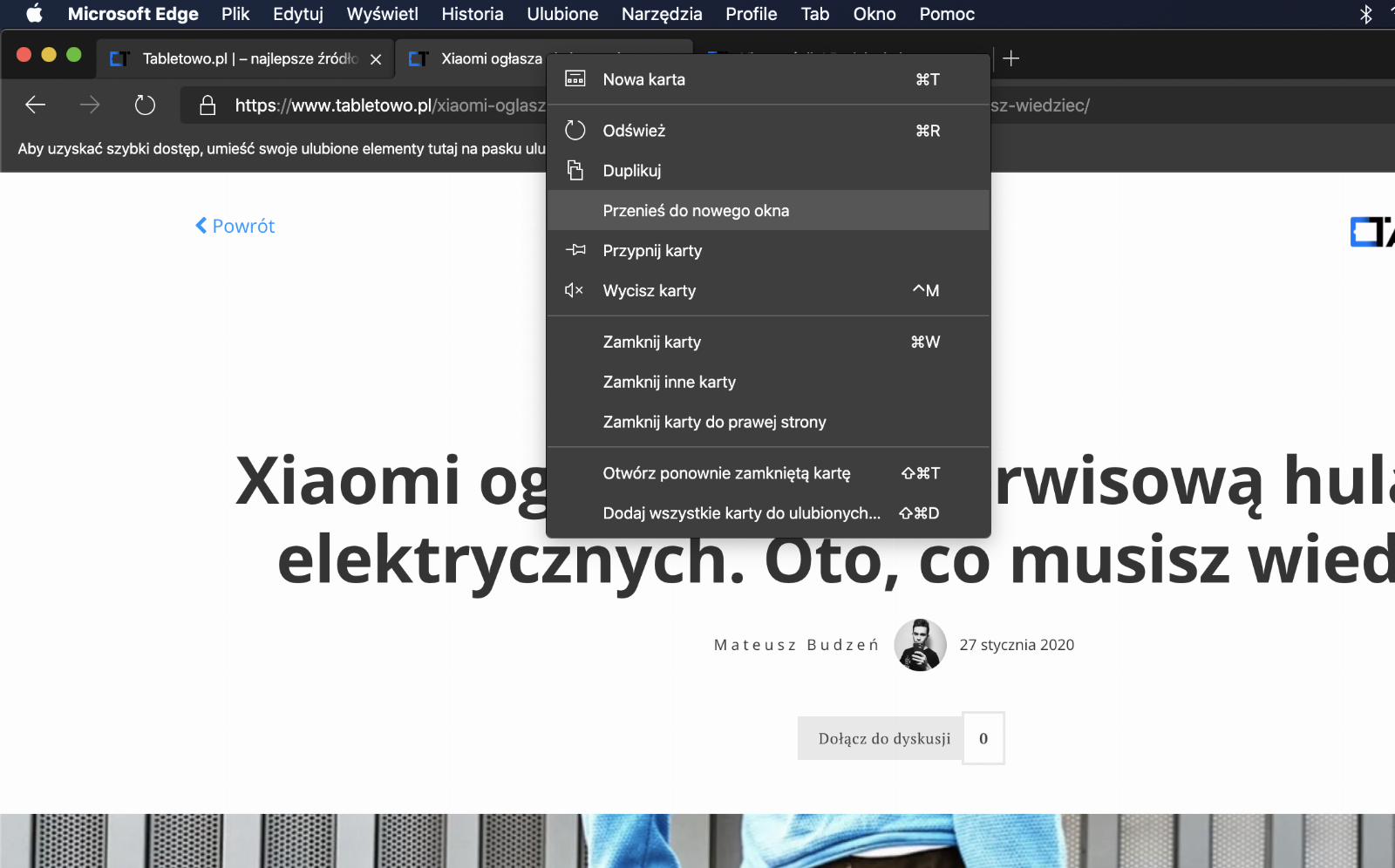The width and height of the screenshot is (1395, 868).
Task: Open the Profile menu
Action: (752, 14)
